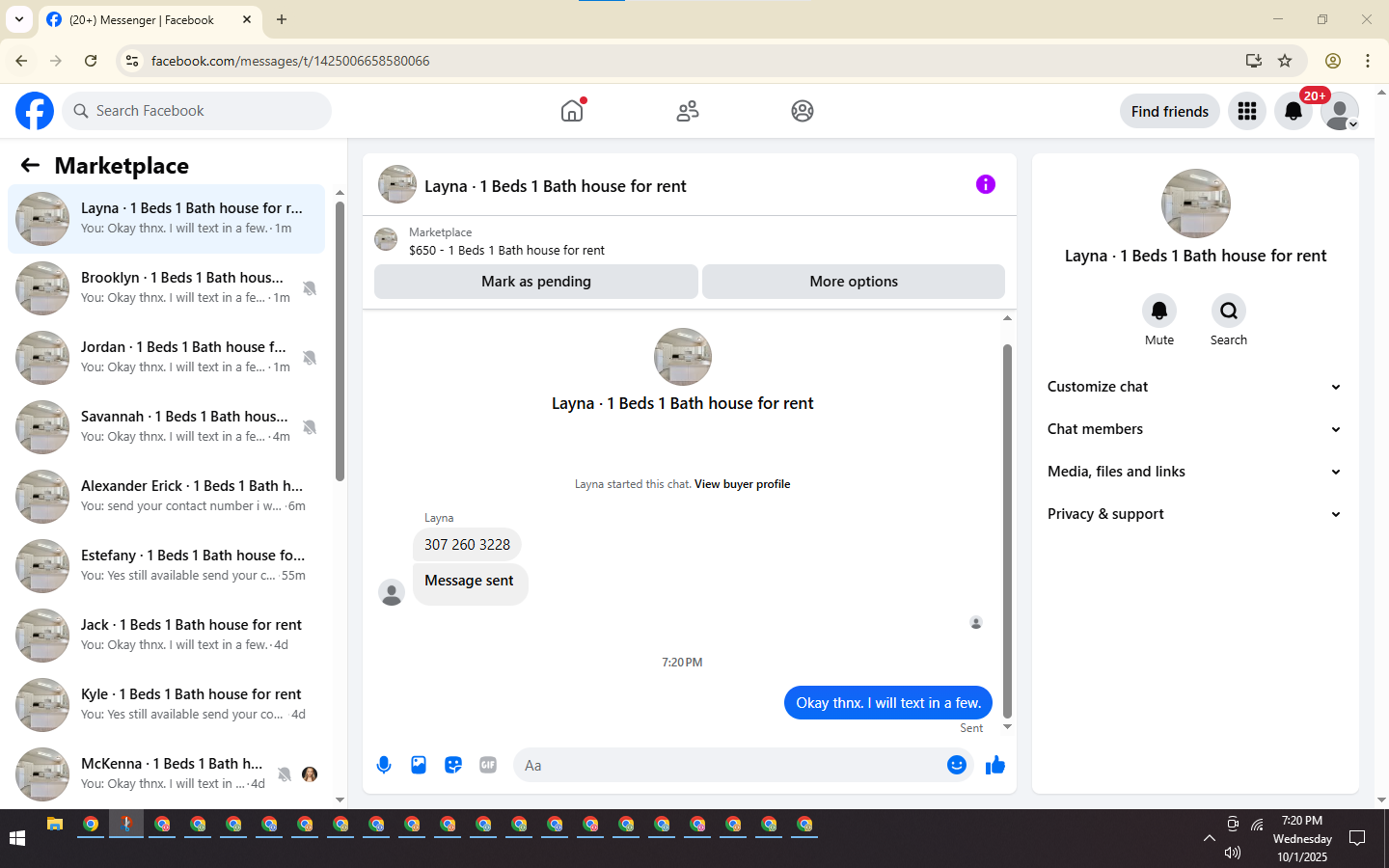Send a thumbs-up like
The height and width of the screenshot is (868, 1389).
(995, 765)
